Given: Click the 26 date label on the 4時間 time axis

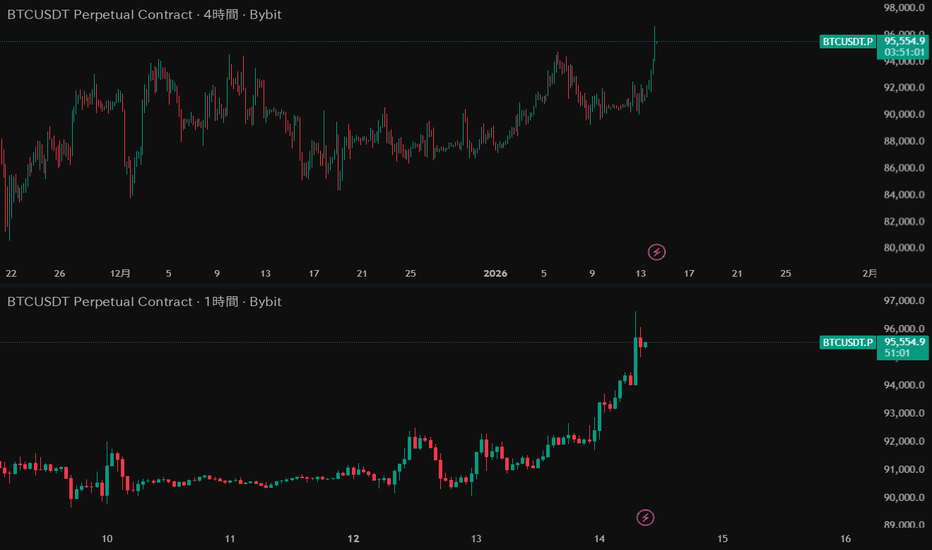Looking at the screenshot, I should (x=59, y=274).
